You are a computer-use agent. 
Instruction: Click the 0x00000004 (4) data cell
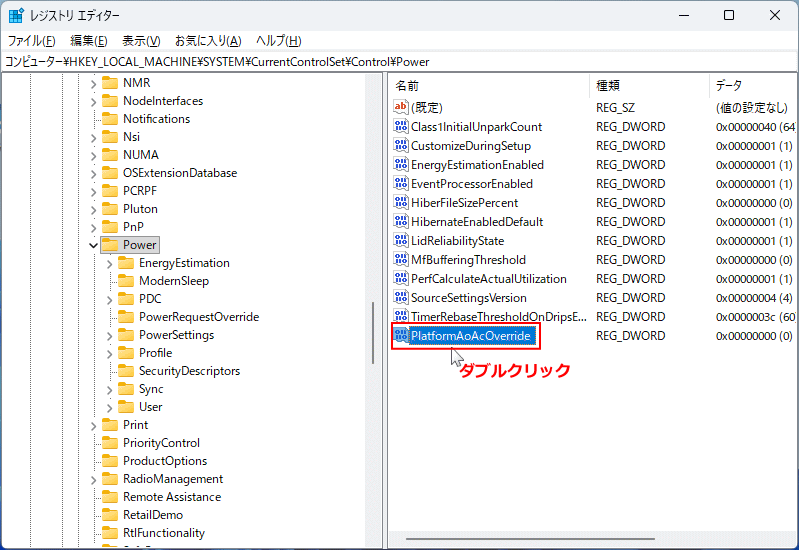tap(754, 298)
